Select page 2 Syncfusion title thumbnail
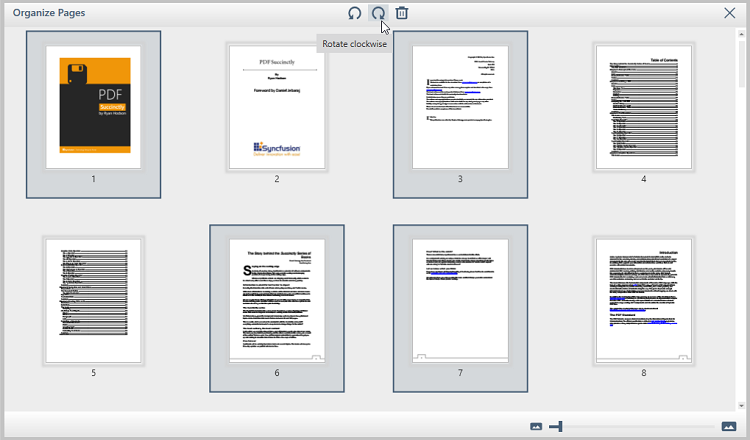This screenshot has width=750, height=440. pos(277,106)
